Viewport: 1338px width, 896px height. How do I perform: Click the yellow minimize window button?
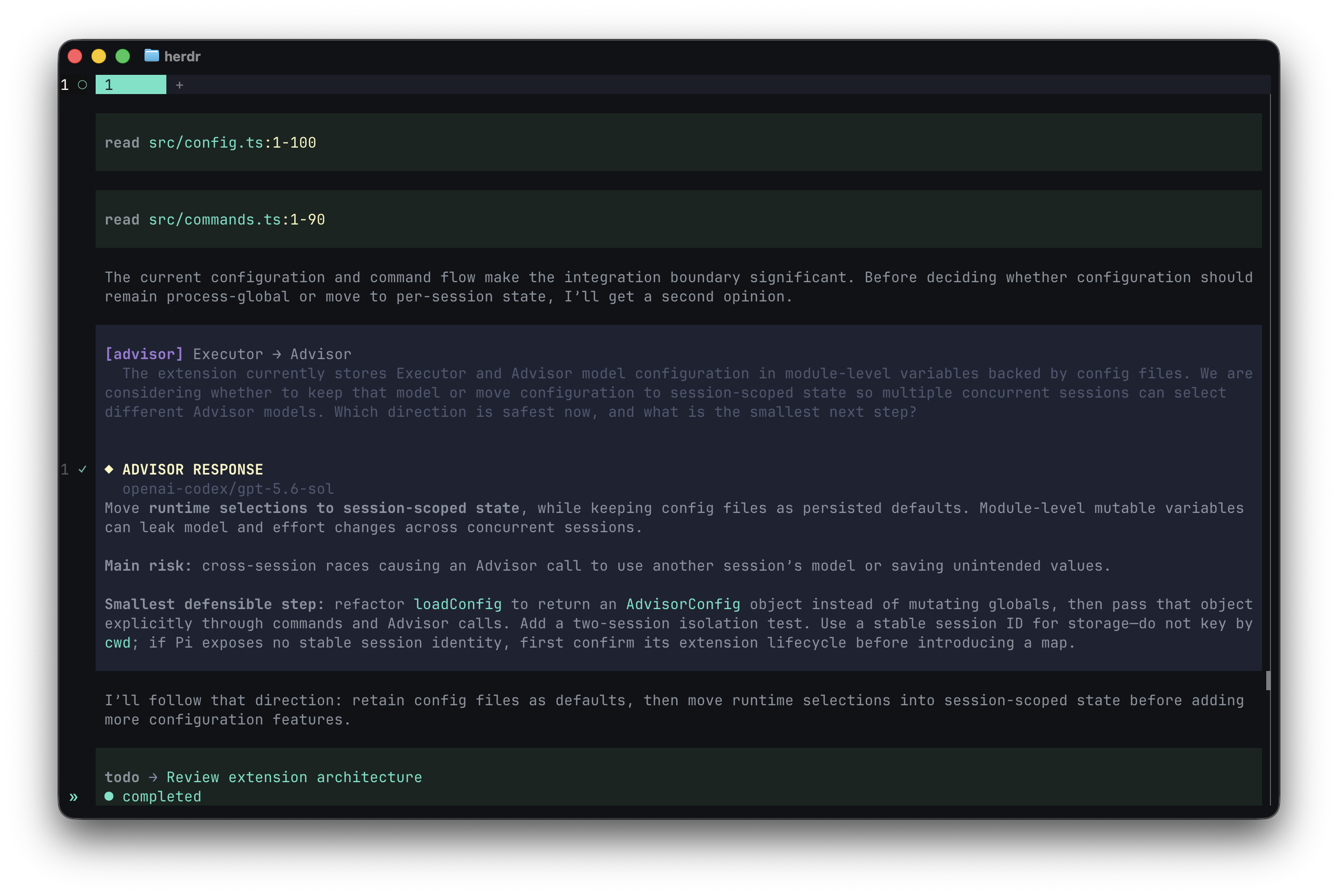(x=99, y=56)
